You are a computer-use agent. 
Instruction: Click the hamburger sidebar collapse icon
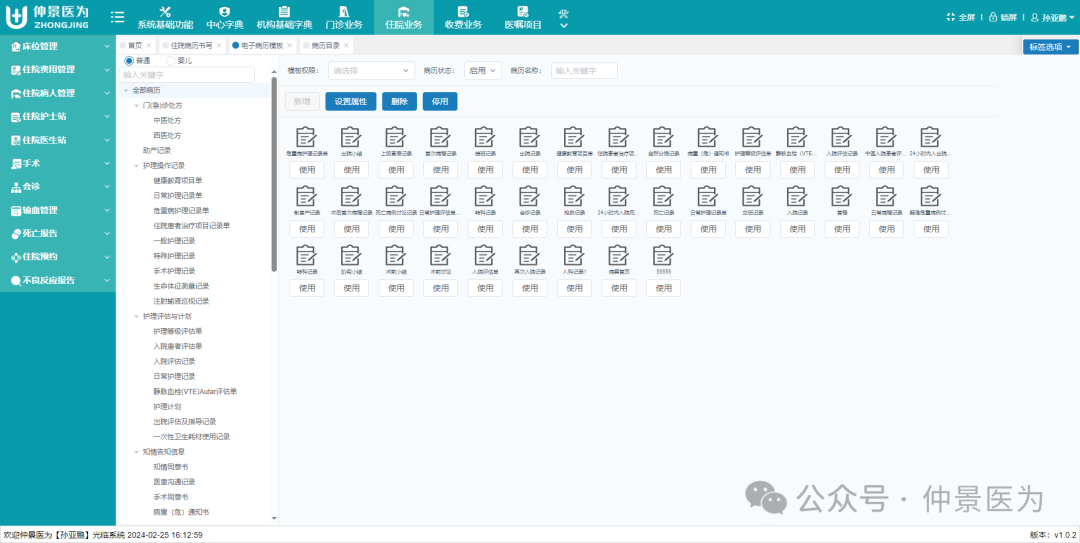pos(117,17)
